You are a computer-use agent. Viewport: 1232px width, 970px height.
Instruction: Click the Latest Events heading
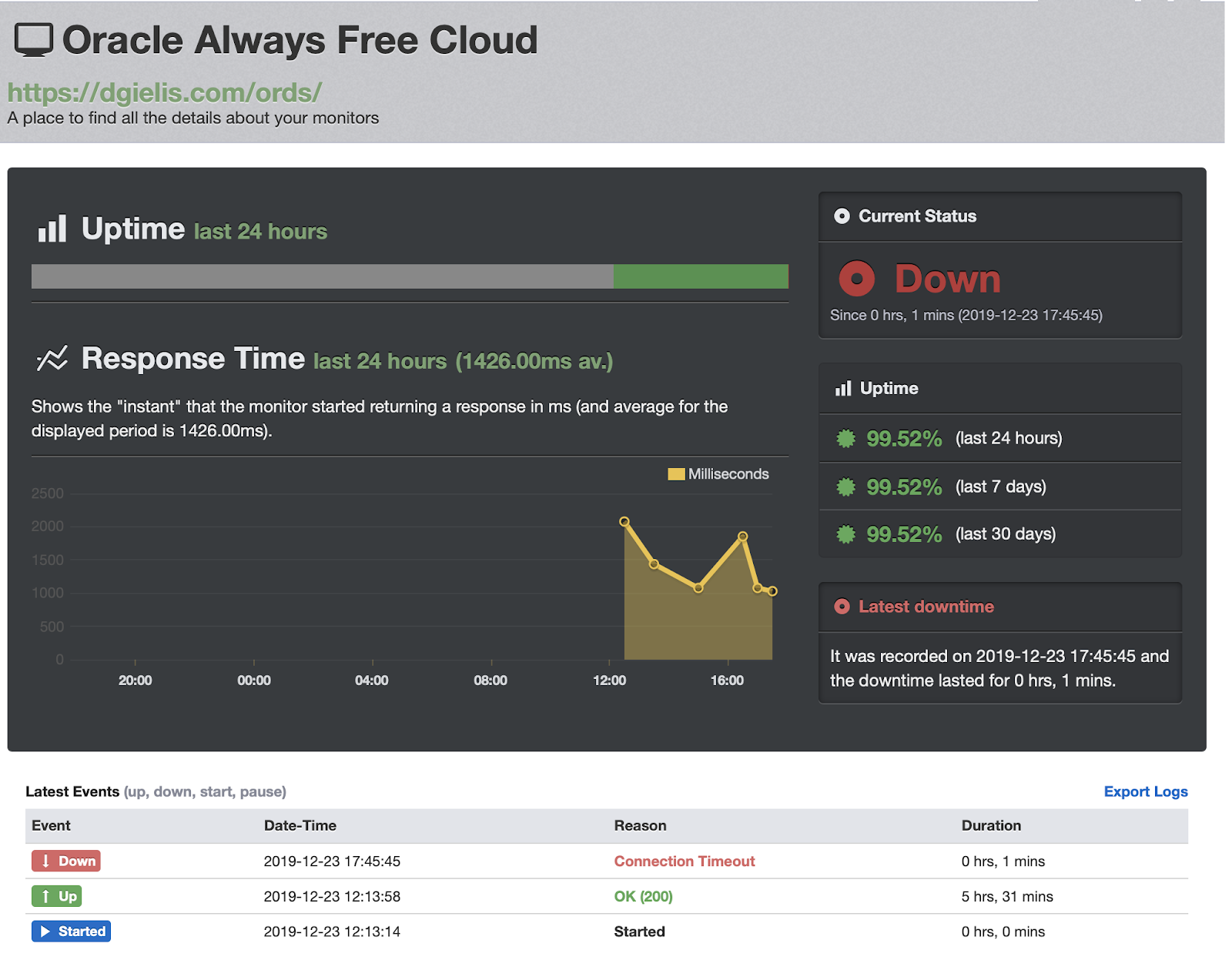72,791
